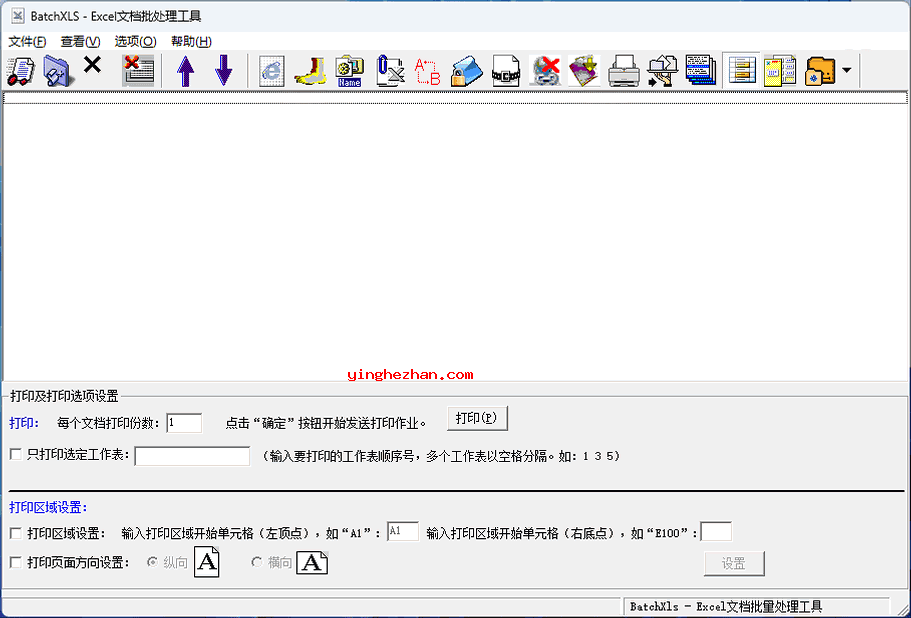Click the 设置 button
The image size is (911, 618).
pyautogui.click(x=734, y=563)
